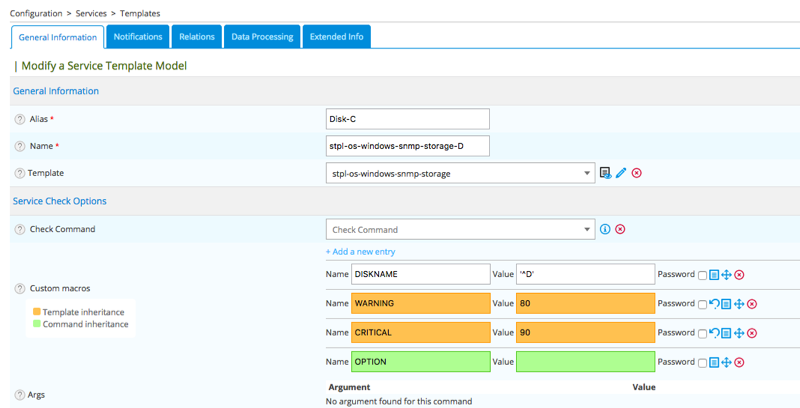Click the 'Add a new entry' link

click(360, 252)
